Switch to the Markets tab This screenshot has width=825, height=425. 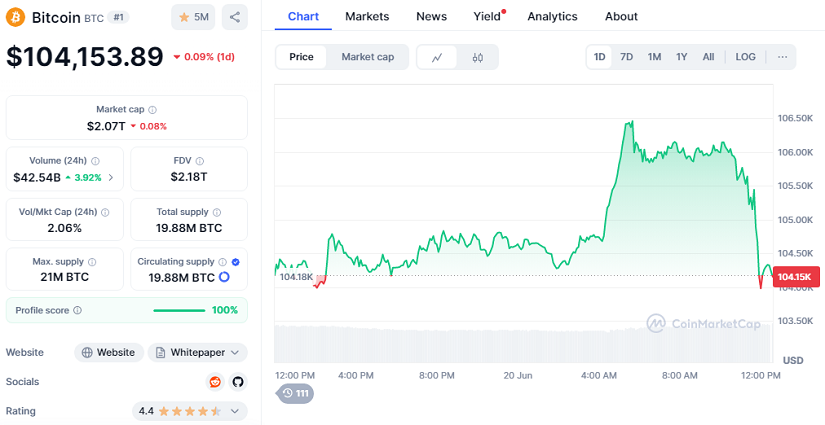(367, 16)
